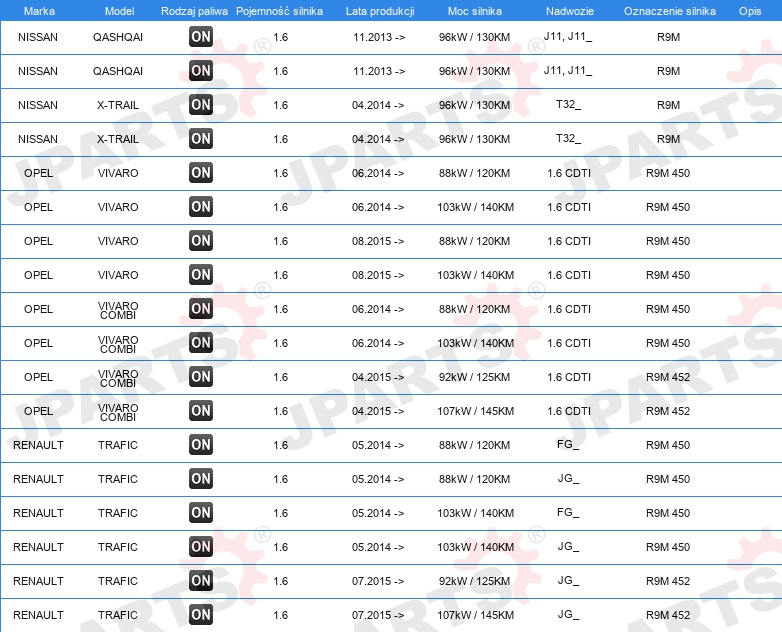Select 92kW / 125KM in Renault Trafic row
This screenshot has width=782, height=632.
(x=474, y=581)
